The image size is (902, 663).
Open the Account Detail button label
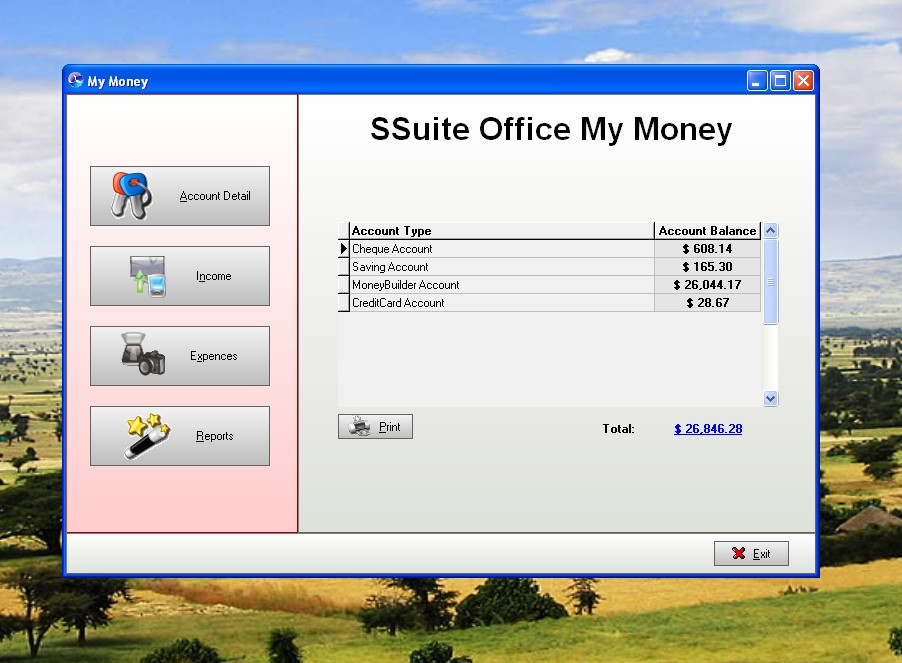pos(215,196)
